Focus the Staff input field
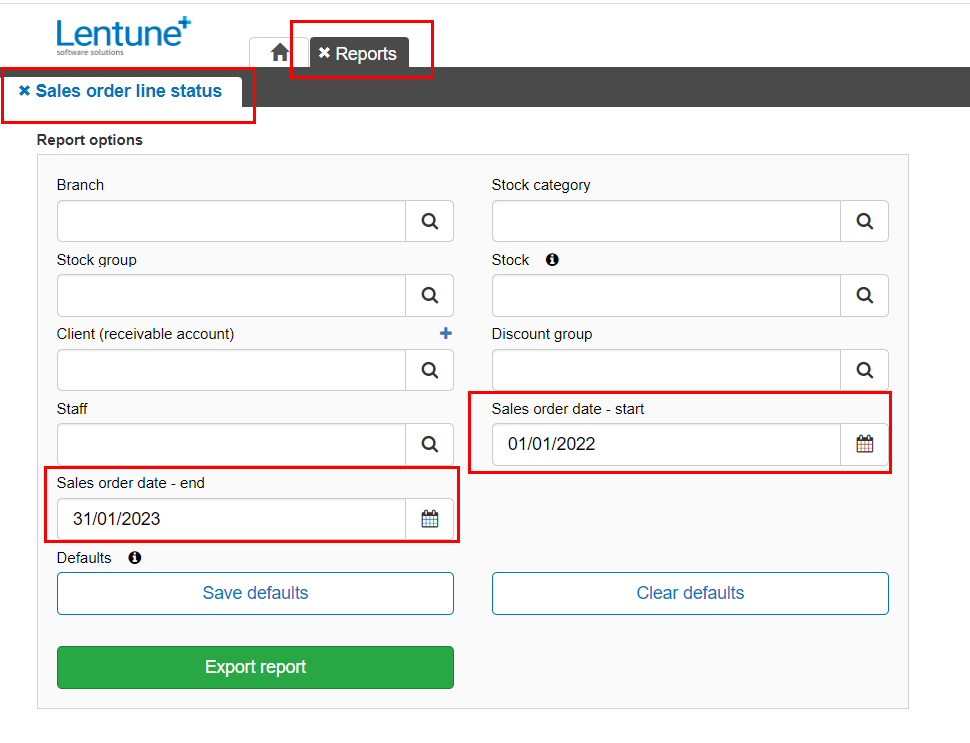Image resolution: width=970 pixels, height=743 pixels. pos(231,444)
